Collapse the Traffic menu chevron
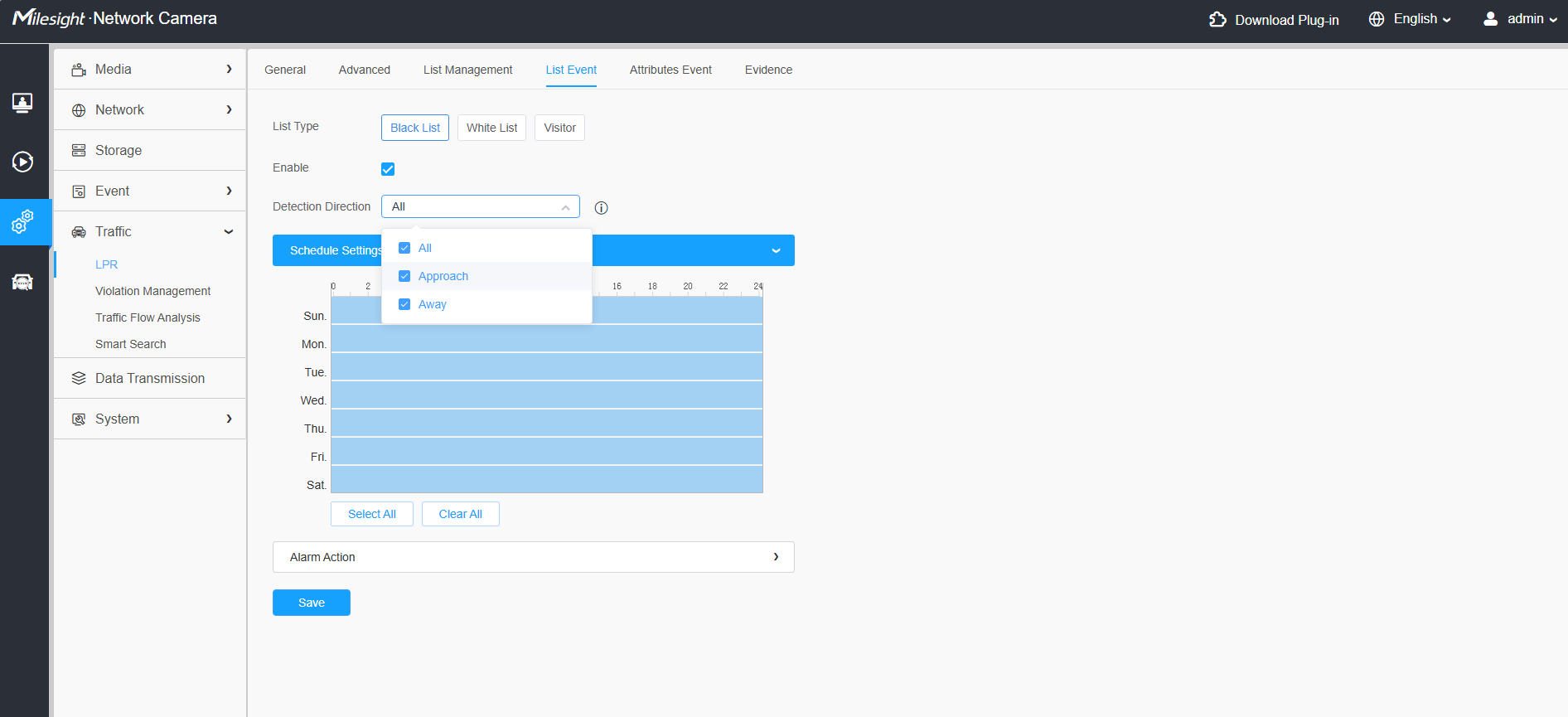 pyautogui.click(x=229, y=232)
